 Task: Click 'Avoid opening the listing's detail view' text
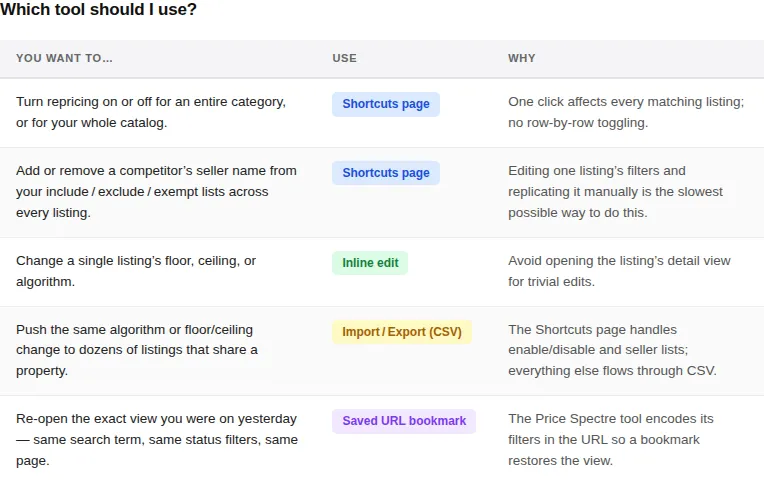point(619,261)
